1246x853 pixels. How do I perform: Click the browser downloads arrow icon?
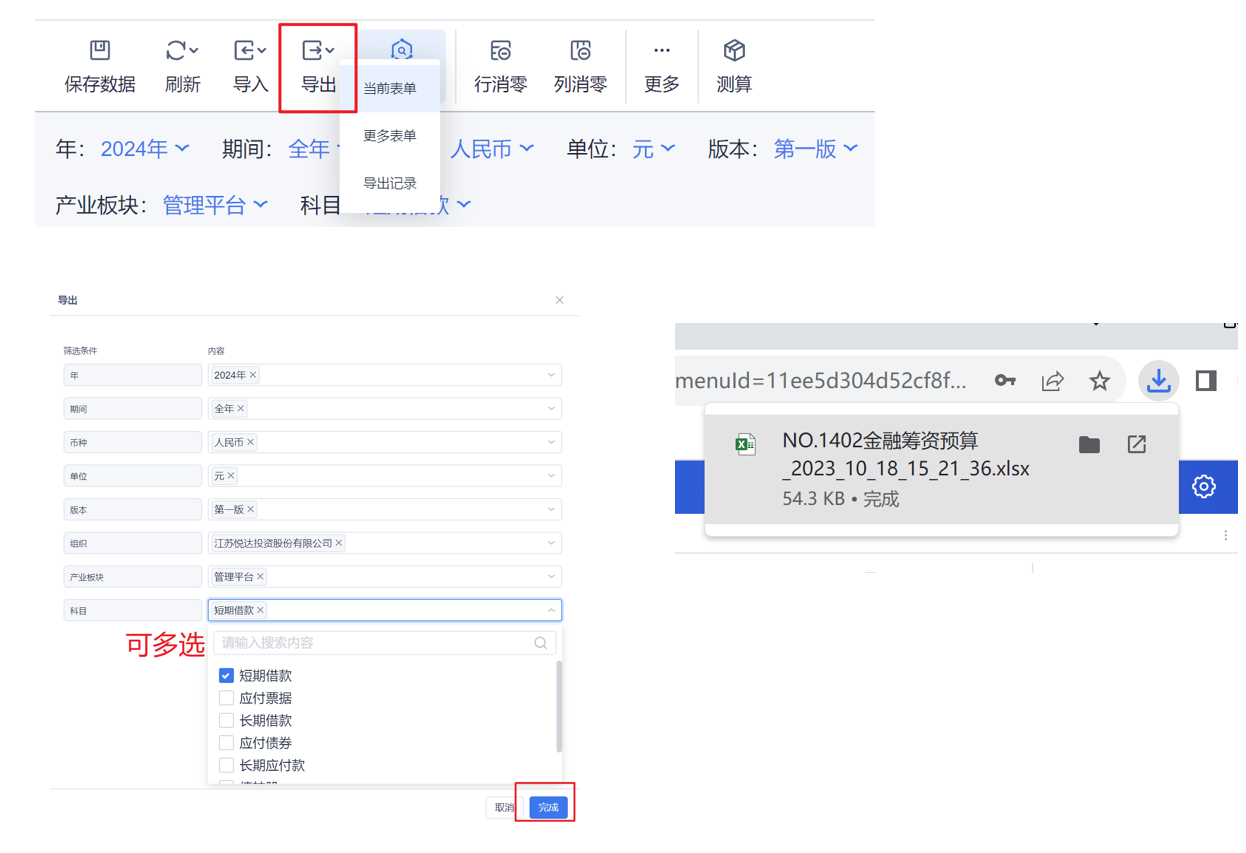pos(1158,381)
